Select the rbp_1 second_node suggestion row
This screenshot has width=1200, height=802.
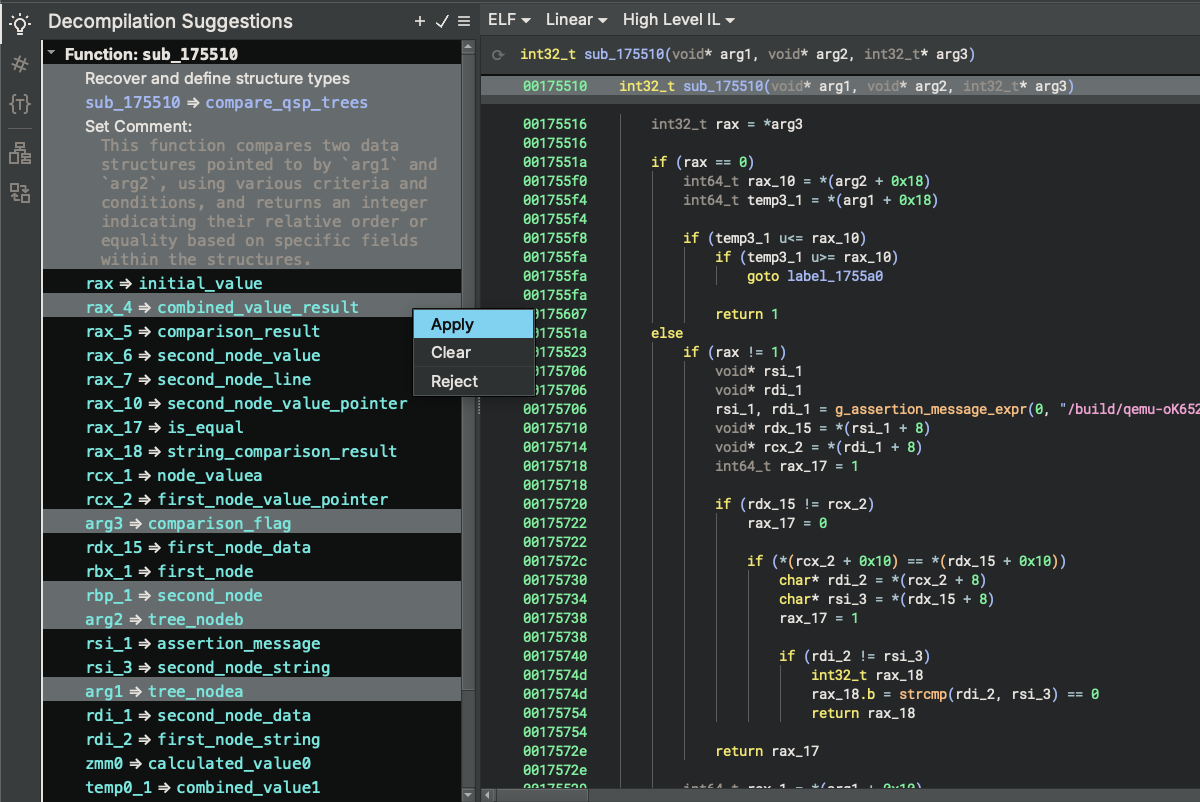click(x=174, y=595)
